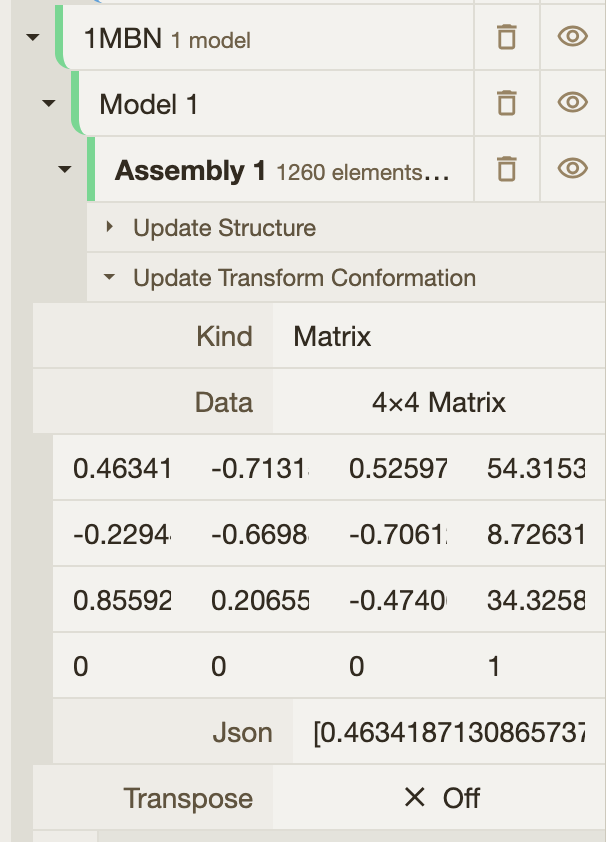The image size is (606, 842).
Task: Hide 1MBN with the eye icon
Action: point(572,38)
